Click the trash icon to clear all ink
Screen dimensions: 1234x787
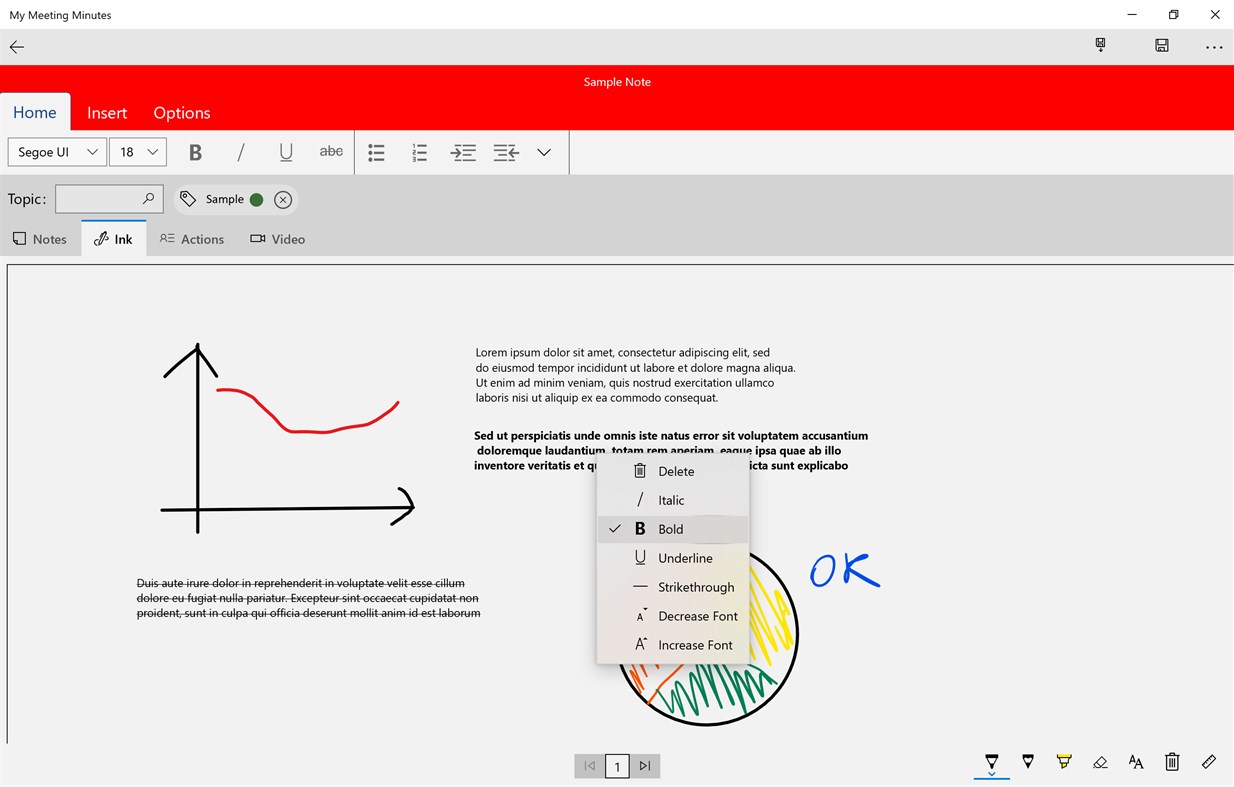1172,762
